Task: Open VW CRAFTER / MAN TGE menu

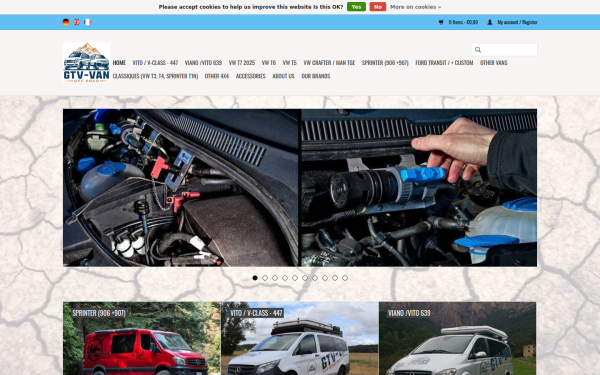Action: click(329, 63)
